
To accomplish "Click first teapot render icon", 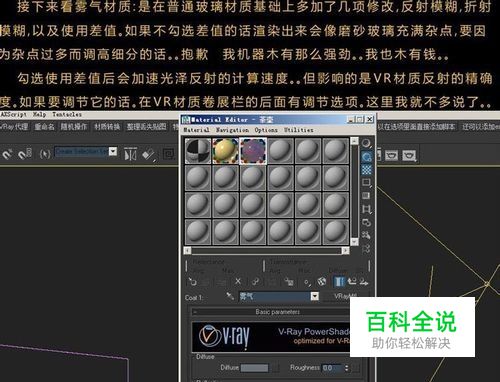I will 392,155.
